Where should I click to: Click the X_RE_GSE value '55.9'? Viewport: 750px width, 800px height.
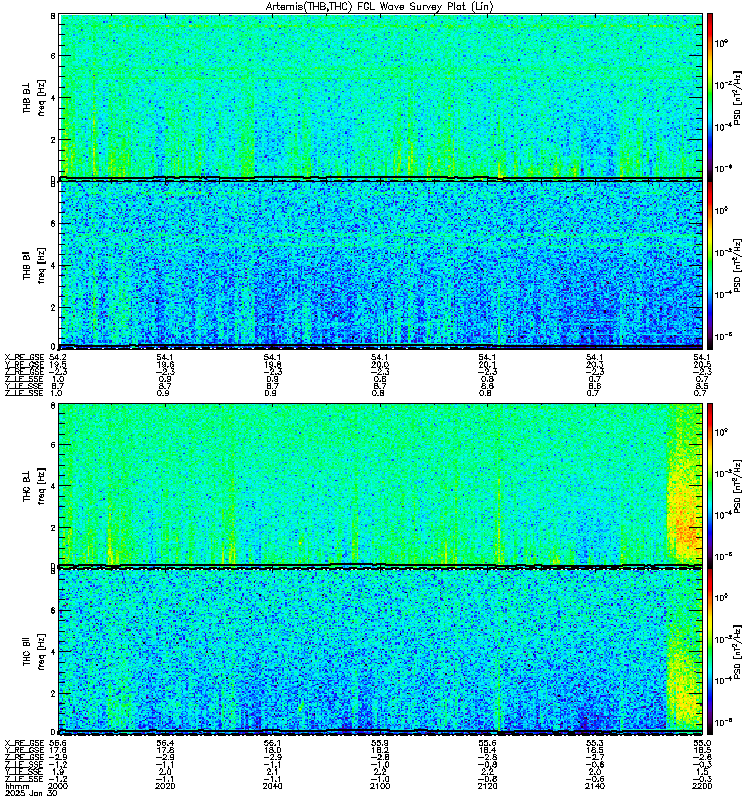380,743
